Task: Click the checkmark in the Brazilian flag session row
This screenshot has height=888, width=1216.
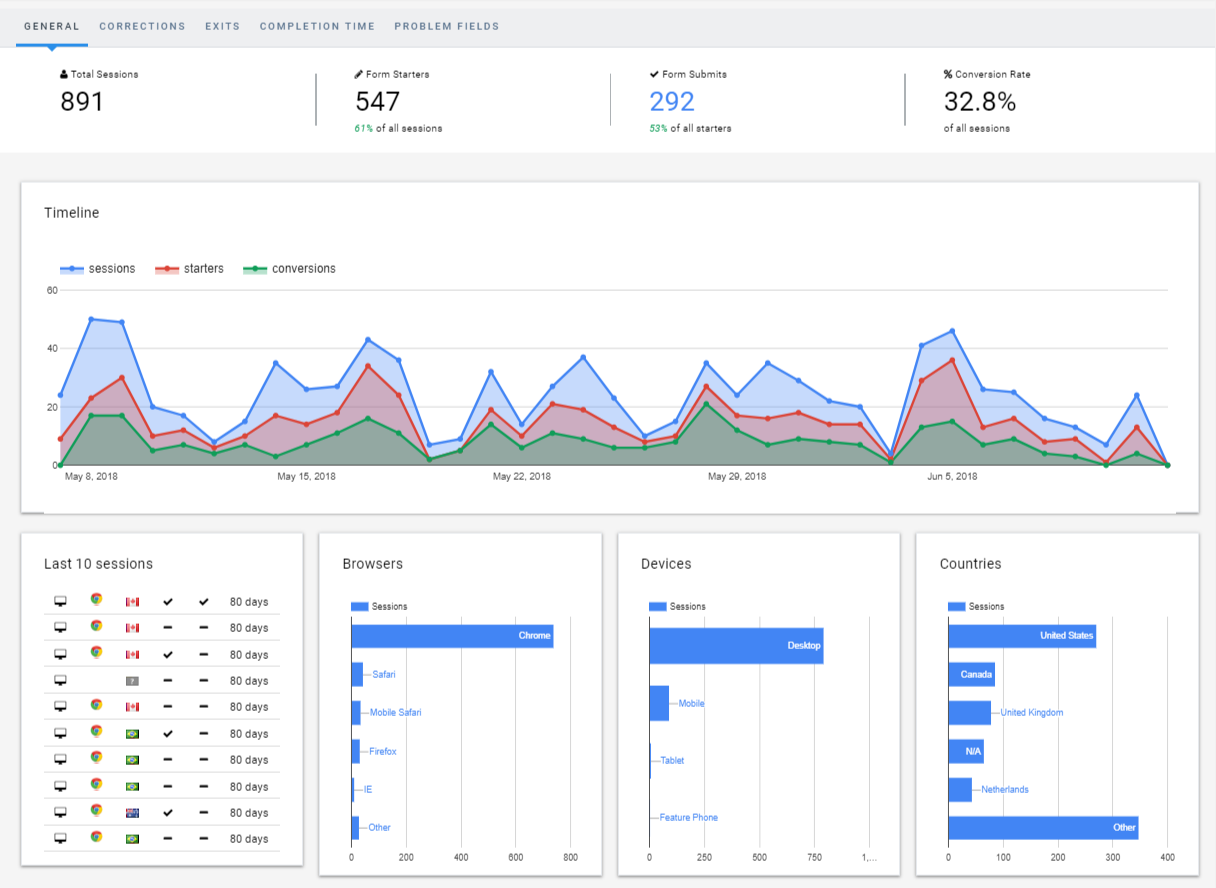Action: (168, 734)
